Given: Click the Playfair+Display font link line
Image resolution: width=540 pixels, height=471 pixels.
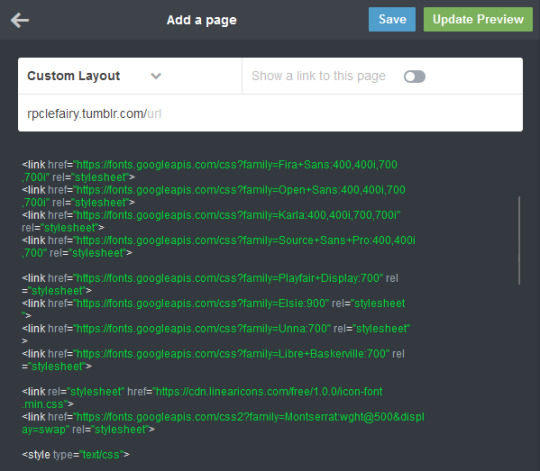Looking at the screenshot, I should pos(210,284).
